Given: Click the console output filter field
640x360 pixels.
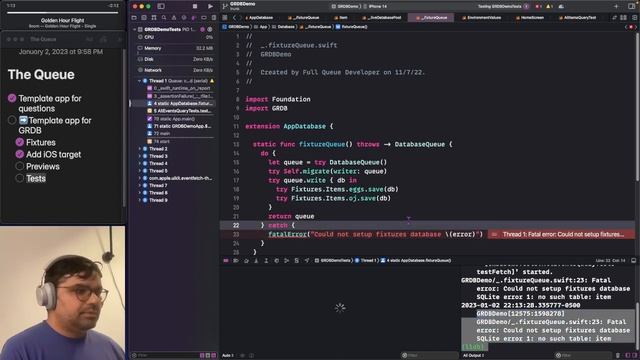Looking at the screenshot, I should click(x=584, y=356).
